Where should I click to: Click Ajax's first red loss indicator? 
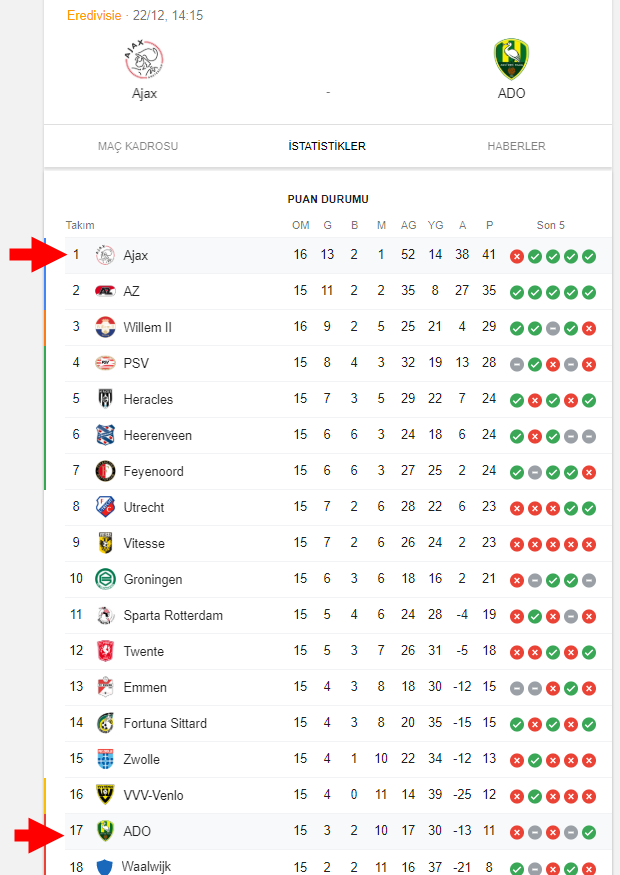(517, 257)
